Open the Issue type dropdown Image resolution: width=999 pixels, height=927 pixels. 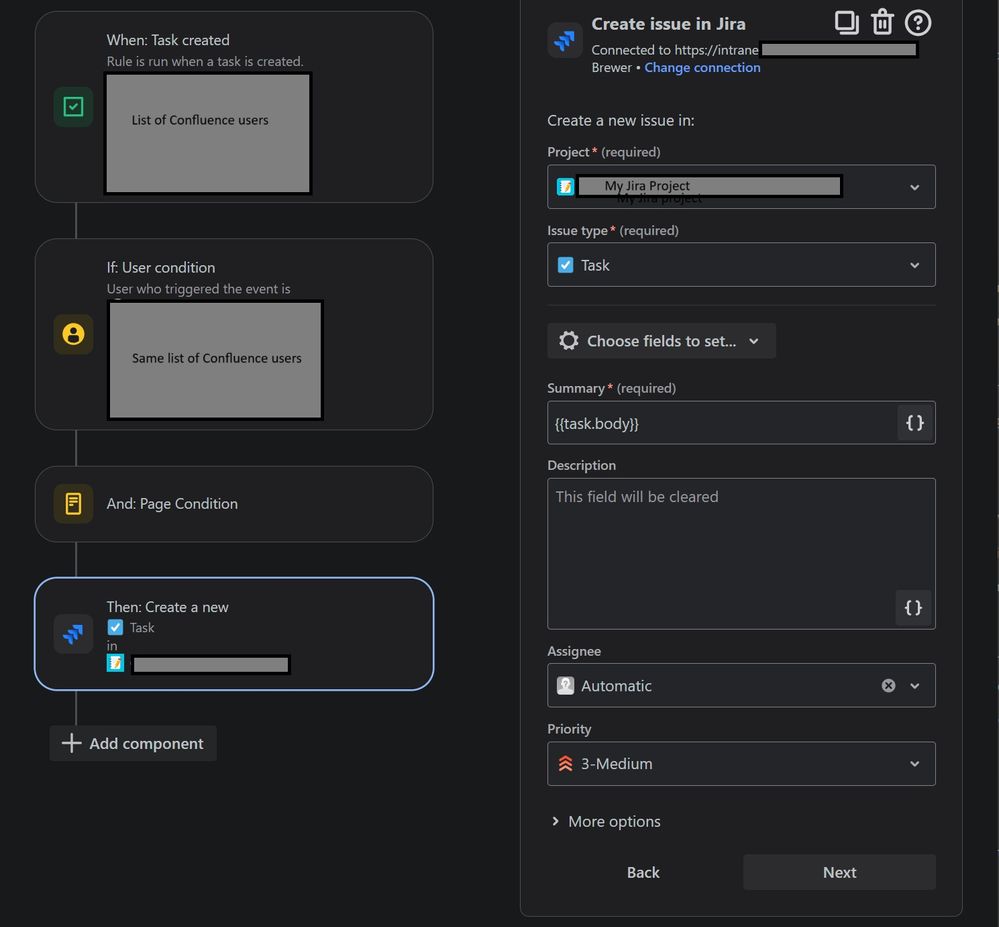912,264
